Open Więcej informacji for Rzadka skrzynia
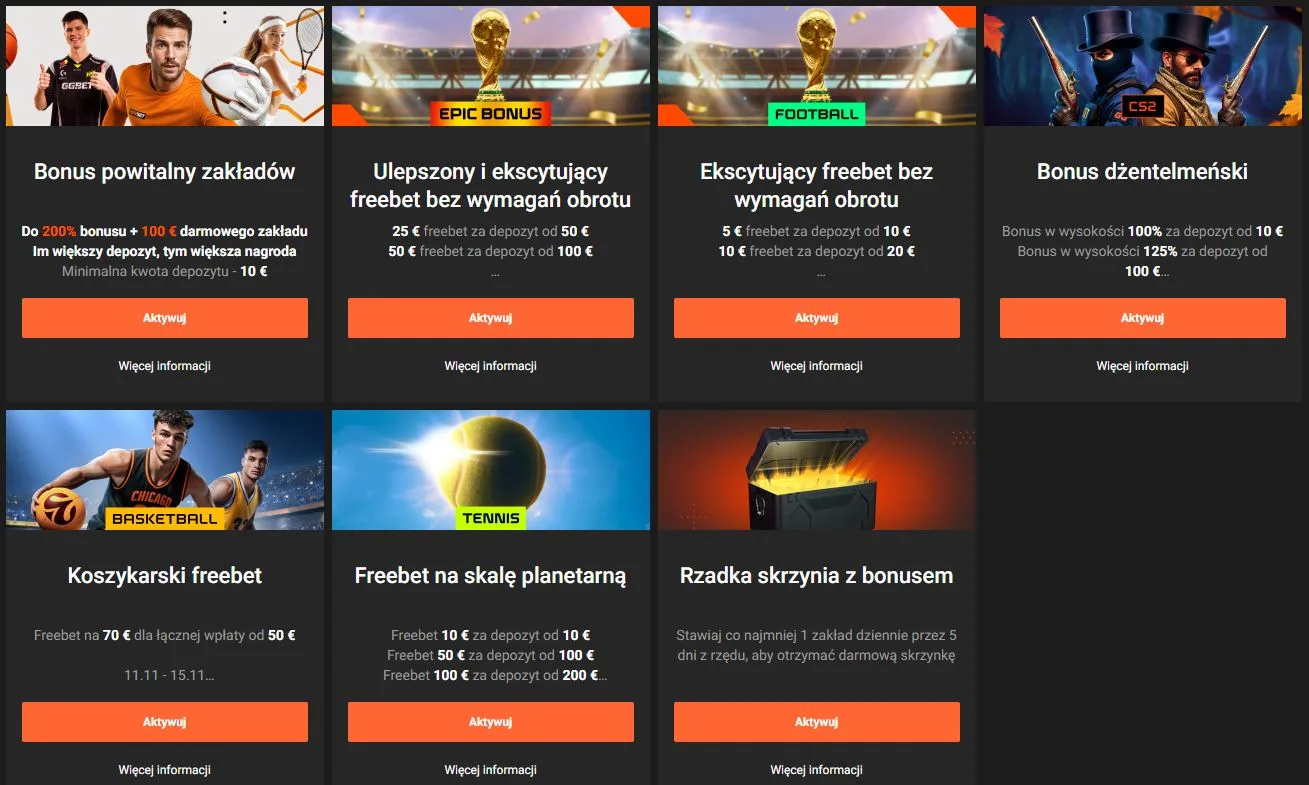This screenshot has width=1309, height=785. pos(817,770)
